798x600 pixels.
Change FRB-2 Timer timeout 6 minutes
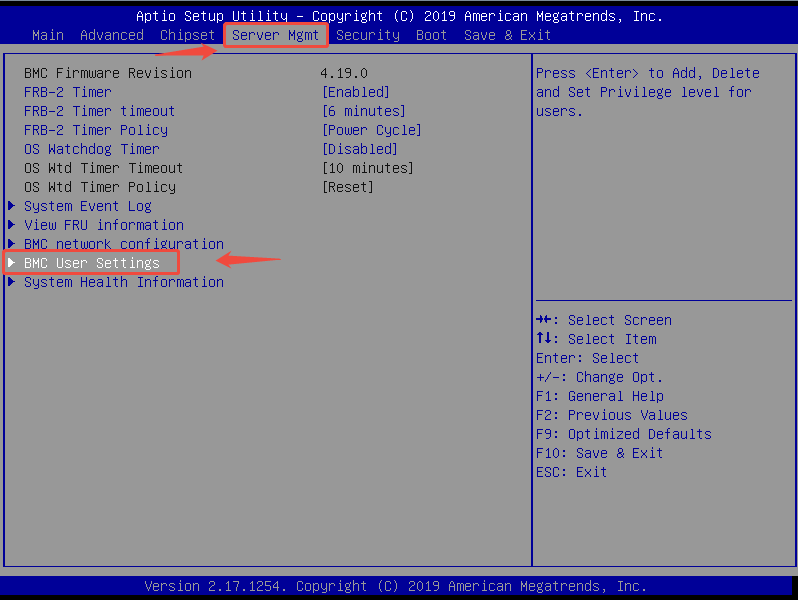tap(363, 111)
